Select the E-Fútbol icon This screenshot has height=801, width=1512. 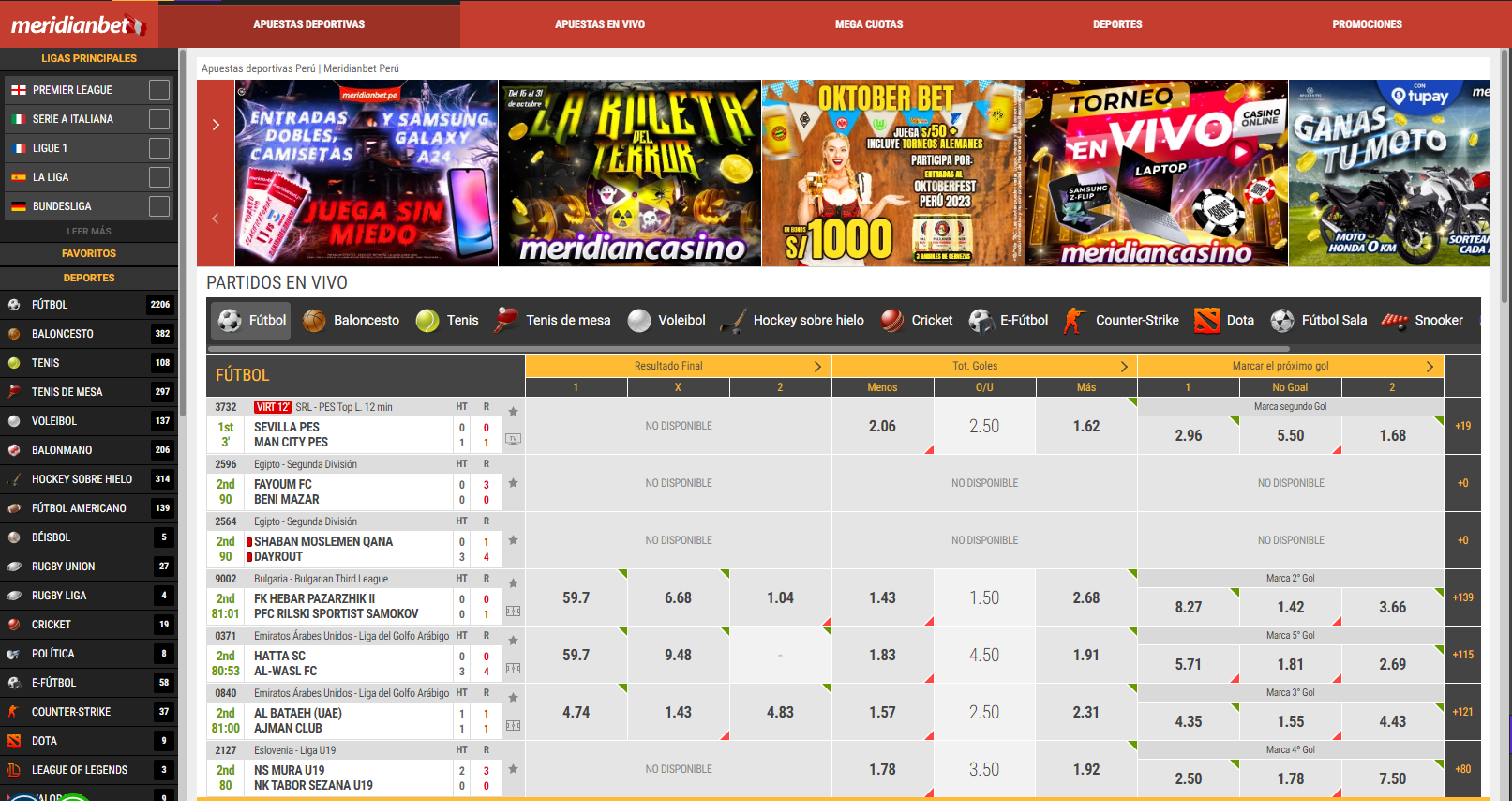click(981, 321)
